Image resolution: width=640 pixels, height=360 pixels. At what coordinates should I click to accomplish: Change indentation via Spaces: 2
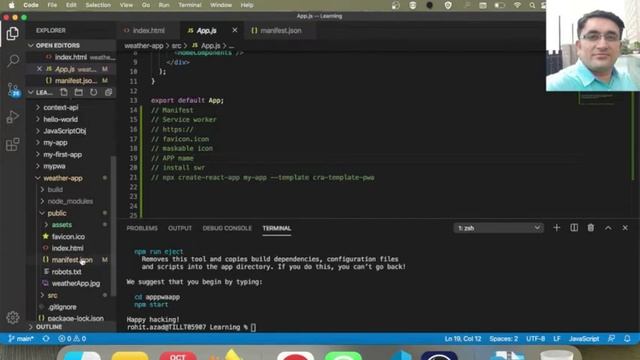tap(504, 339)
